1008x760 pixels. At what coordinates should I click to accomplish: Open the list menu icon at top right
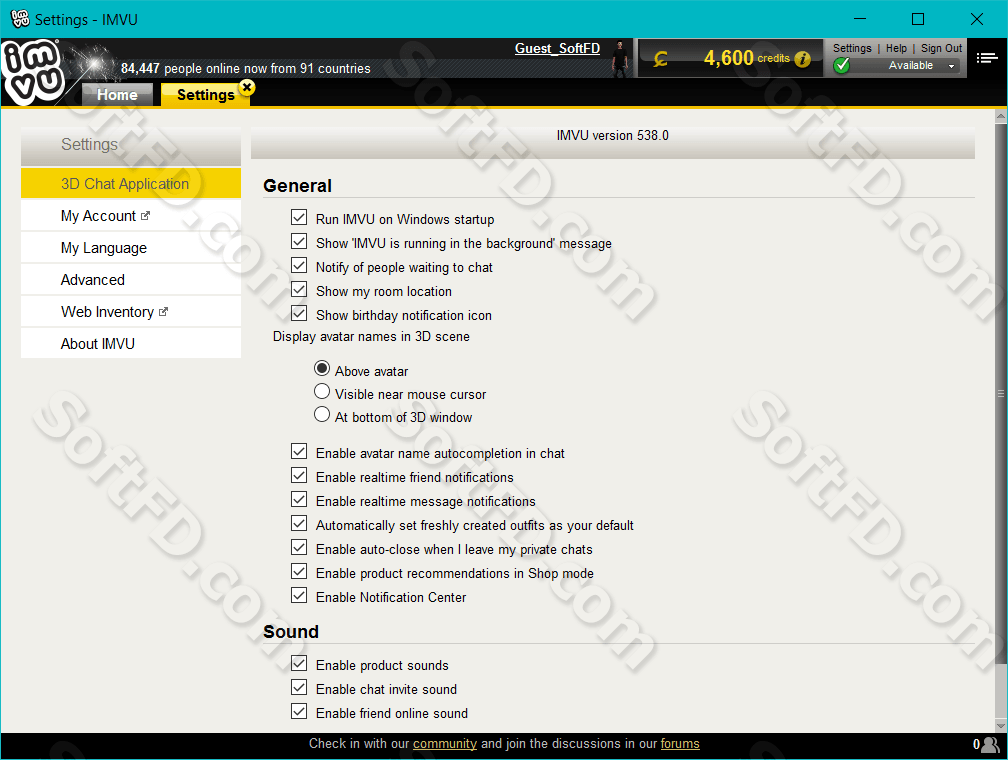pyautogui.click(x=987, y=59)
